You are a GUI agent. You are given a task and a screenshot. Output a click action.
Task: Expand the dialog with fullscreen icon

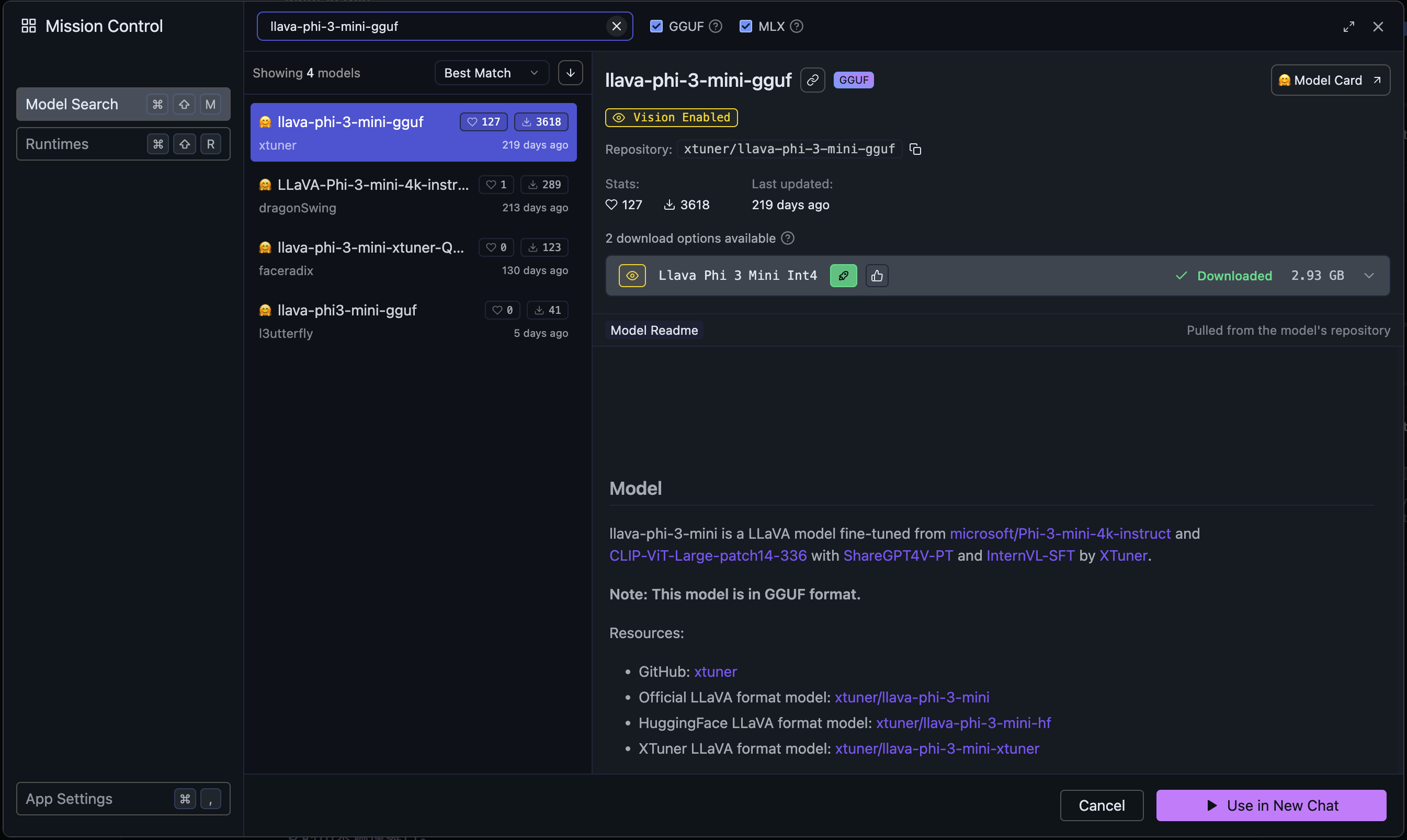[x=1349, y=27]
